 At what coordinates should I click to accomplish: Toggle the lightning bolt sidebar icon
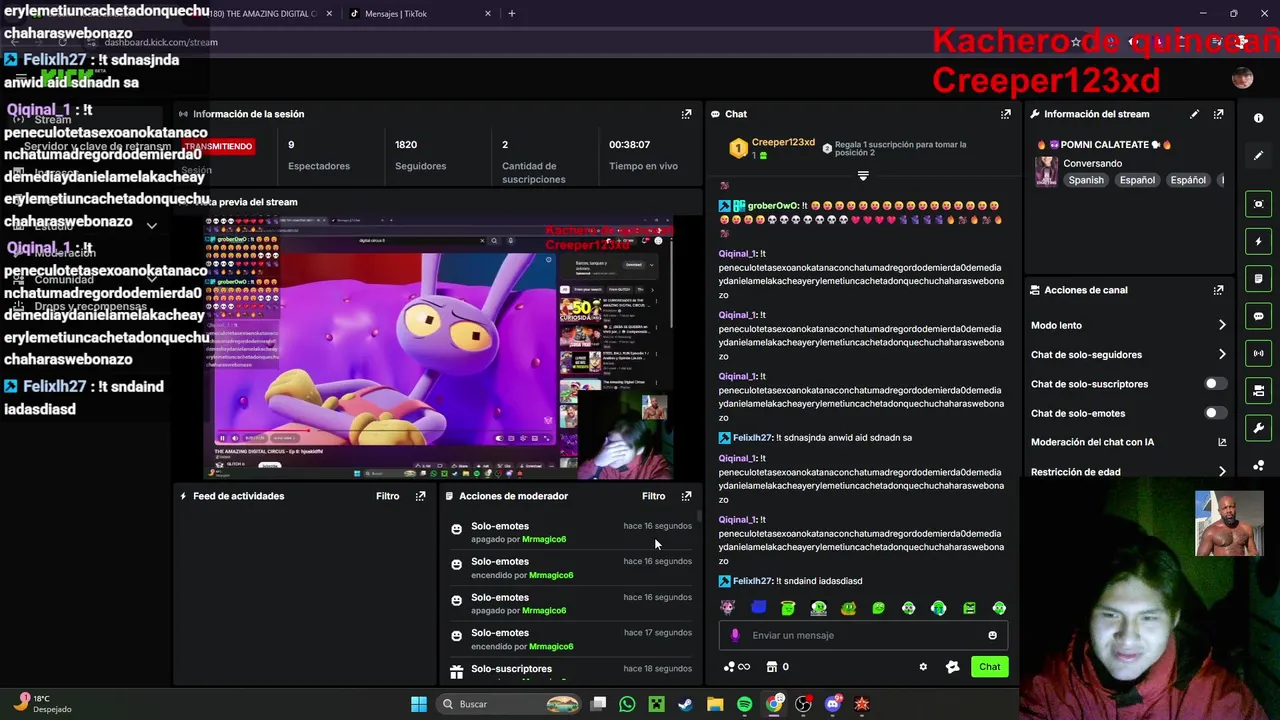(x=1259, y=241)
